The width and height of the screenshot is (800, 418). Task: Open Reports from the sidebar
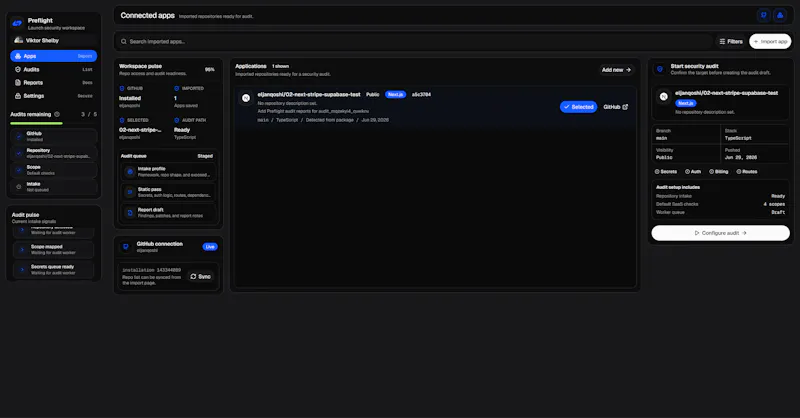coord(54,83)
